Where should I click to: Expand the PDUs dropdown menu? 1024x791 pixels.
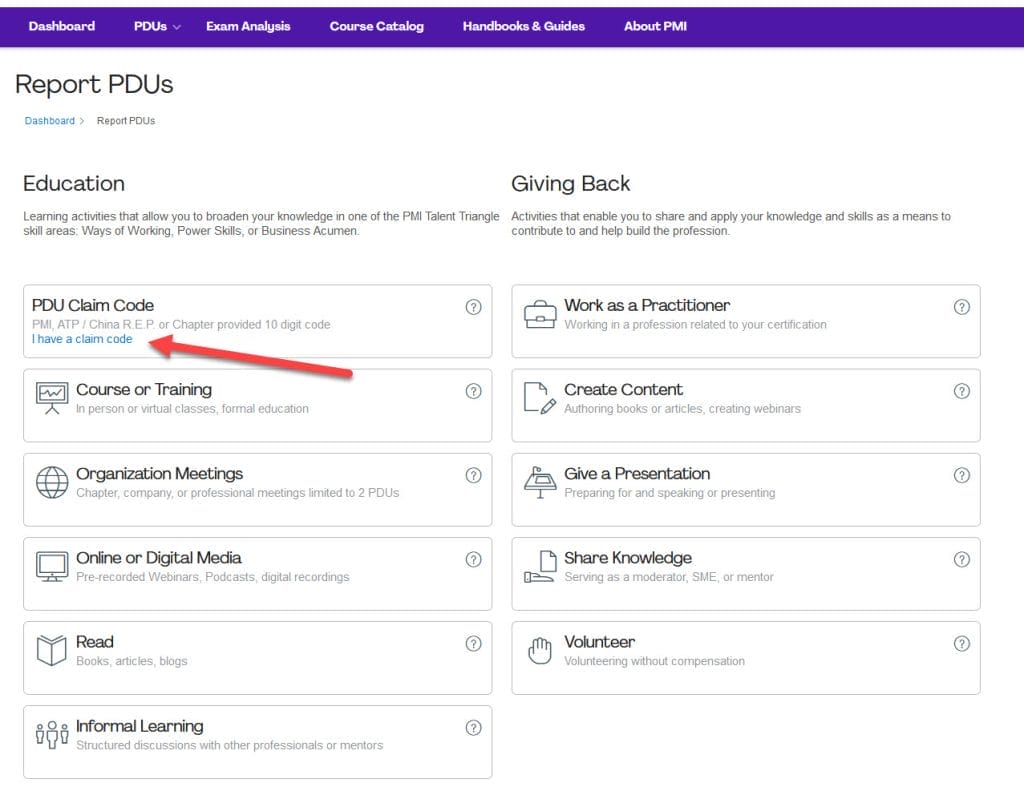pyautogui.click(x=157, y=26)
